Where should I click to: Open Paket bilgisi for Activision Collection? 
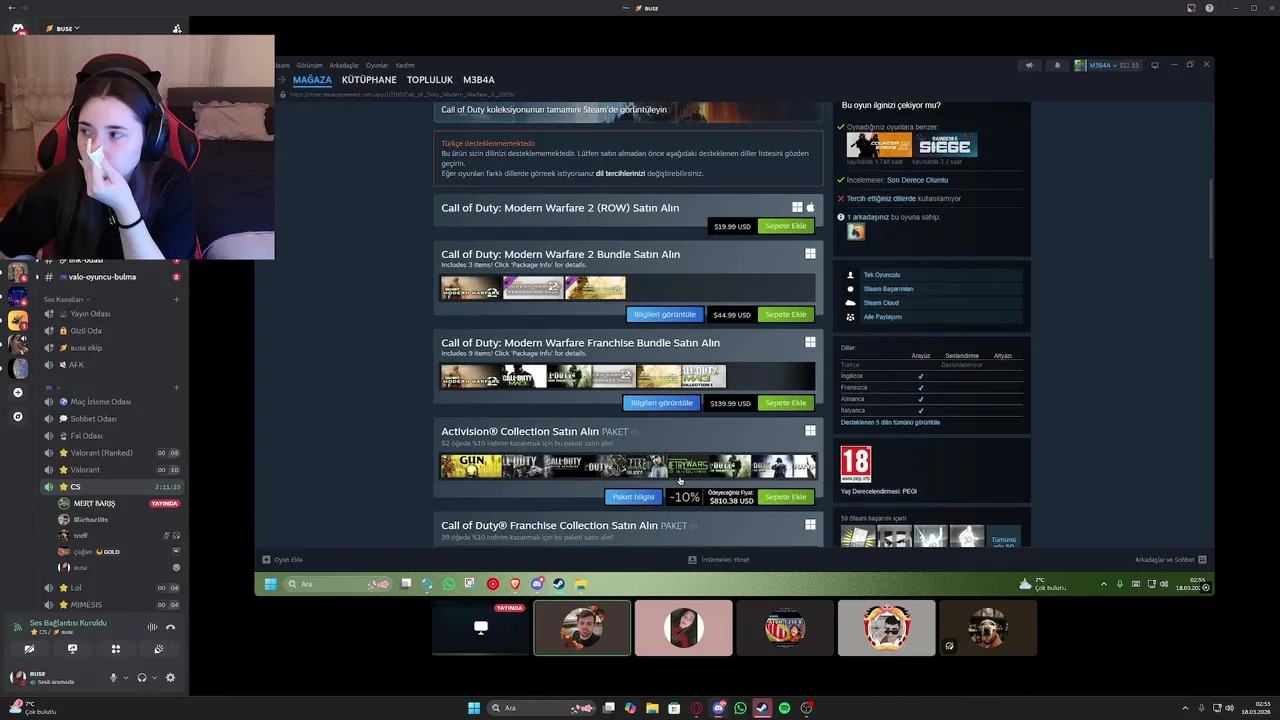click(x=633, y=497)
